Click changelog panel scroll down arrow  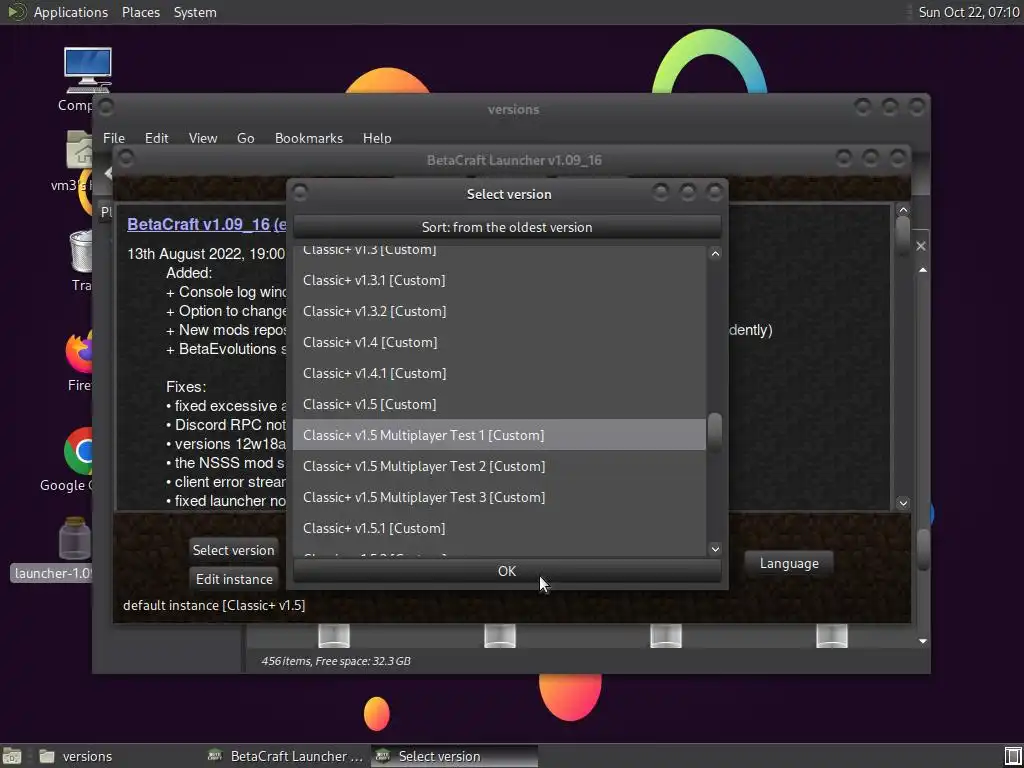pyautogui.click(x=903, y=503)
